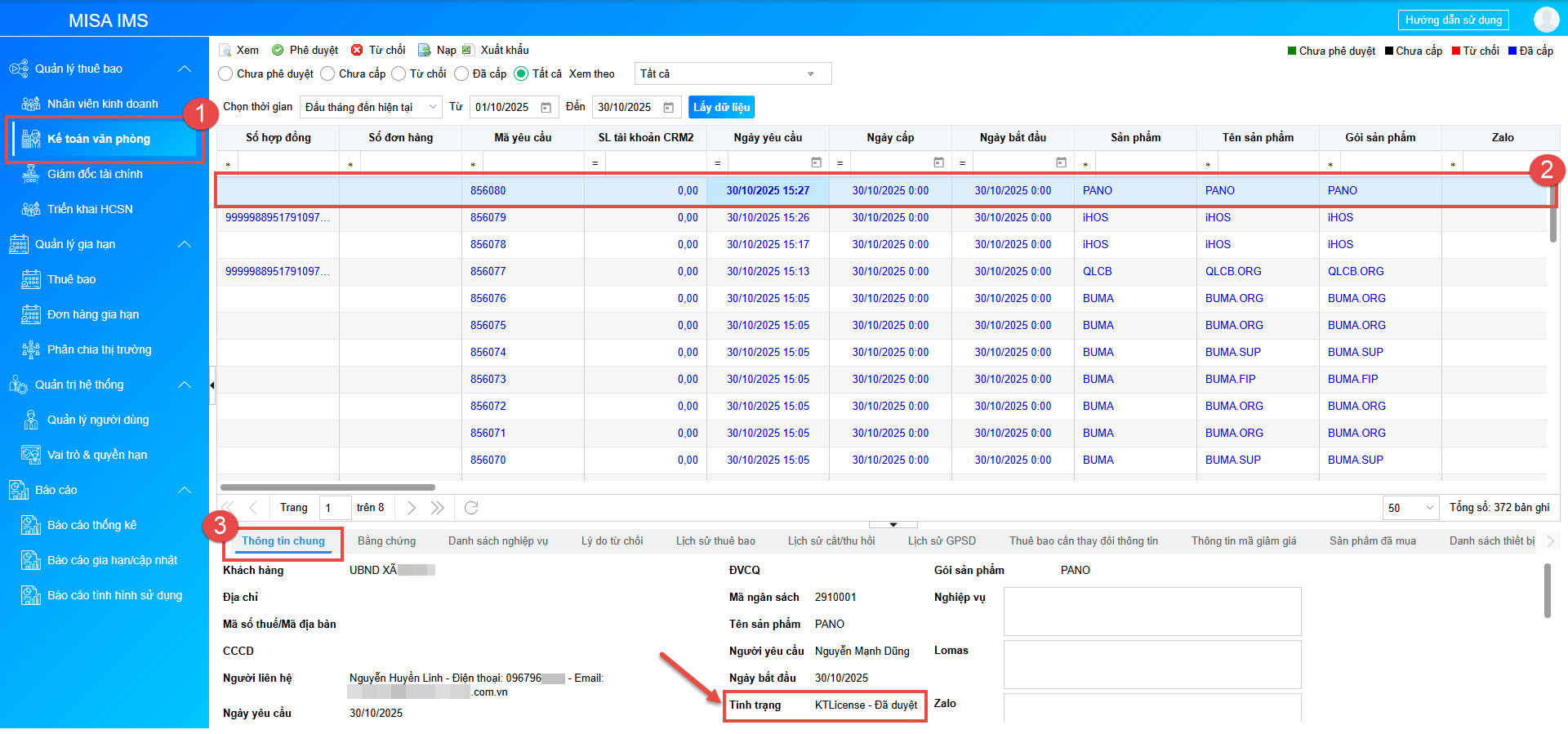Viewport: 1568px width, 734px height.
Task: Select the Từ chối radio filter
Action: 399,74
